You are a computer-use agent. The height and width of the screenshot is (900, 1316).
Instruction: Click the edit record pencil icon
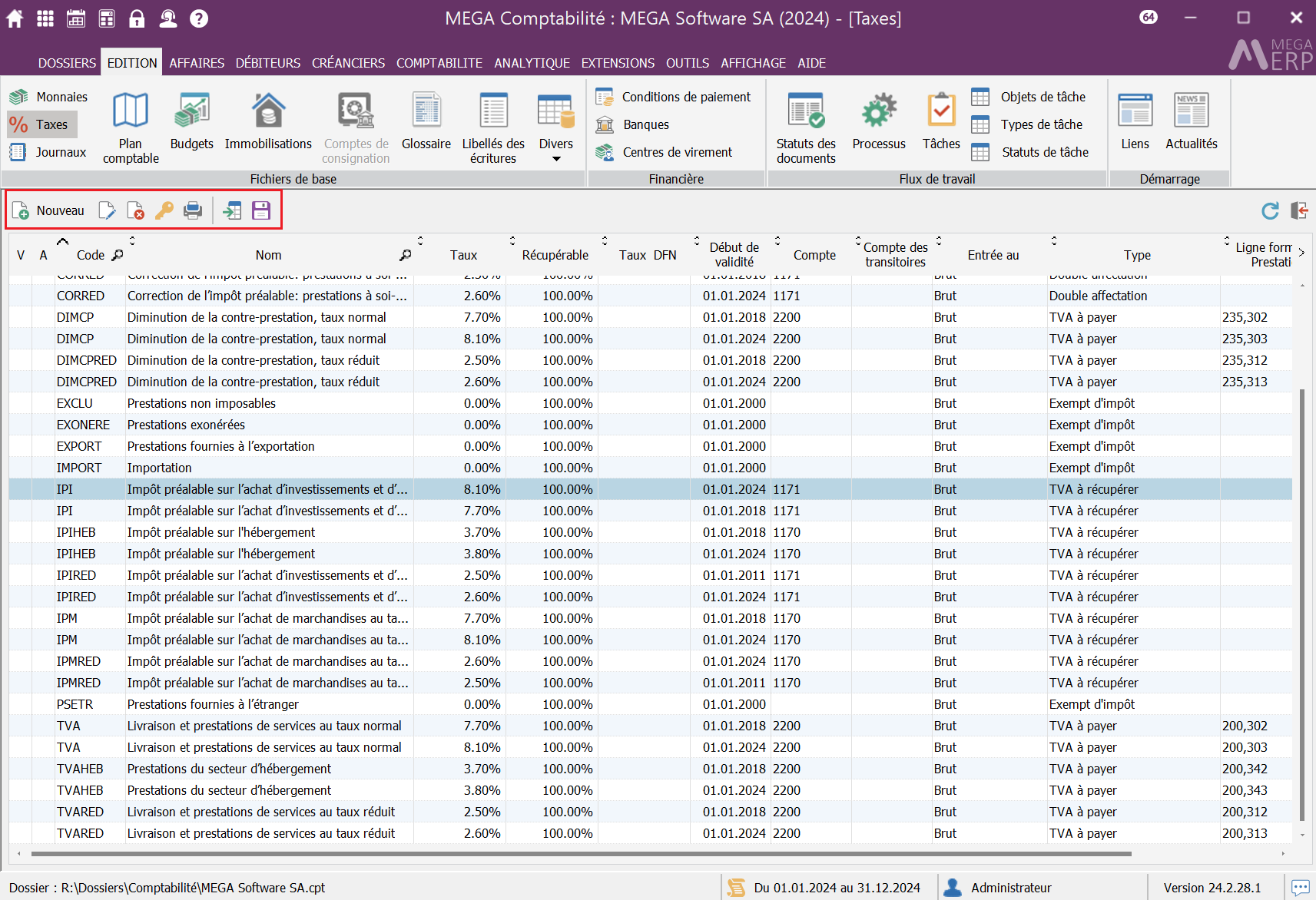107,210
